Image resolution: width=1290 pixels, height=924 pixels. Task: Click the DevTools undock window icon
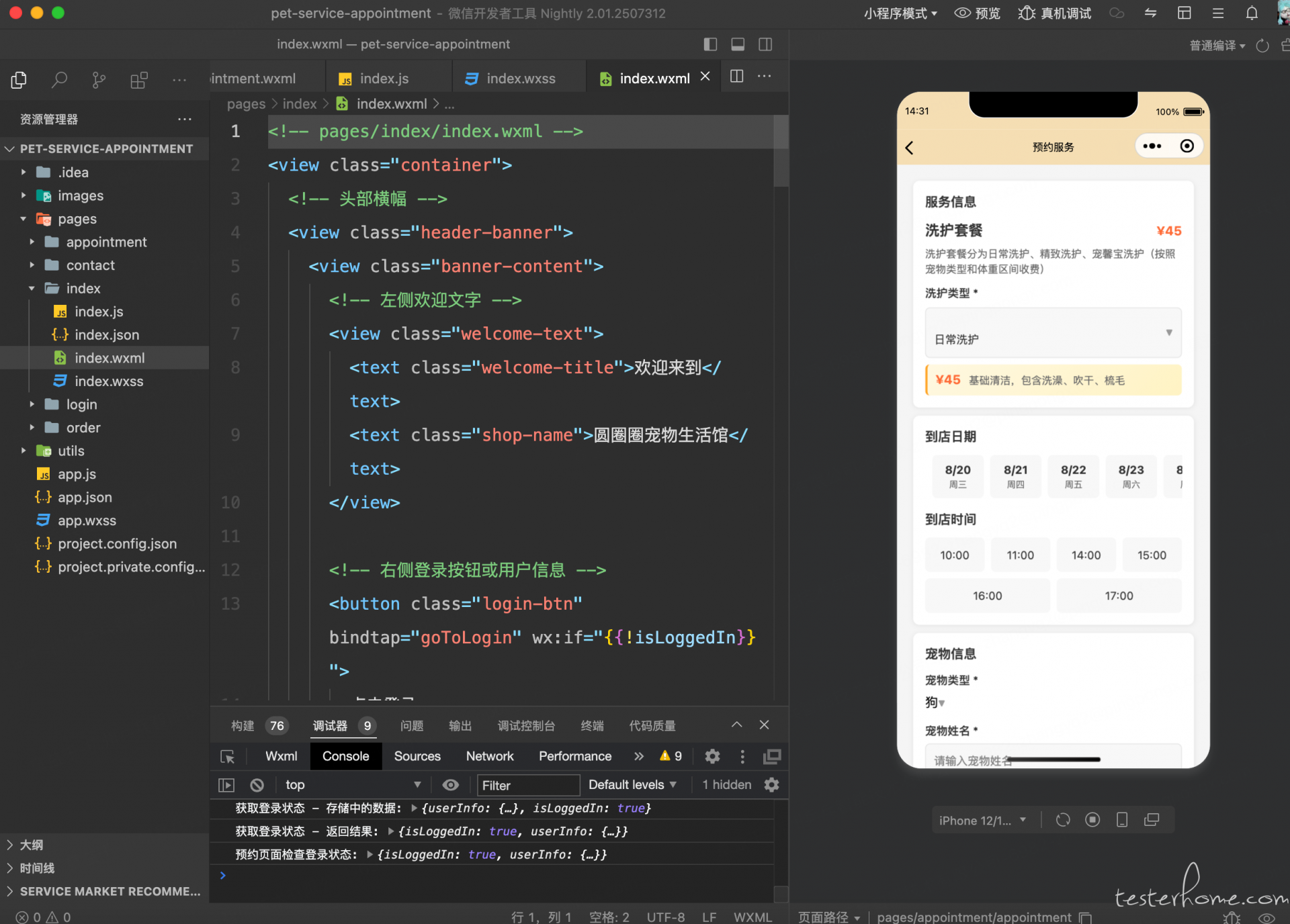coord(772,757)
